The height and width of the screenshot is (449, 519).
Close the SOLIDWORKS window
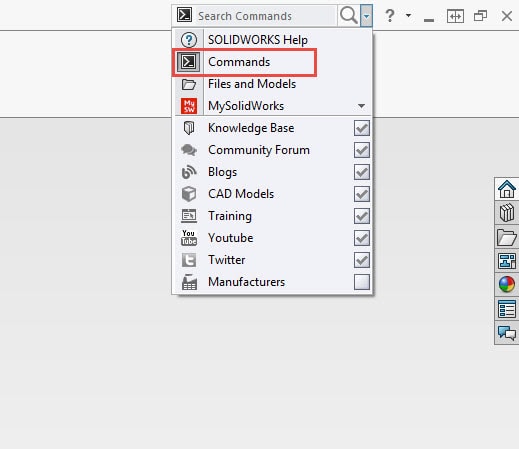pyautogui.click(x=507, y=16)
